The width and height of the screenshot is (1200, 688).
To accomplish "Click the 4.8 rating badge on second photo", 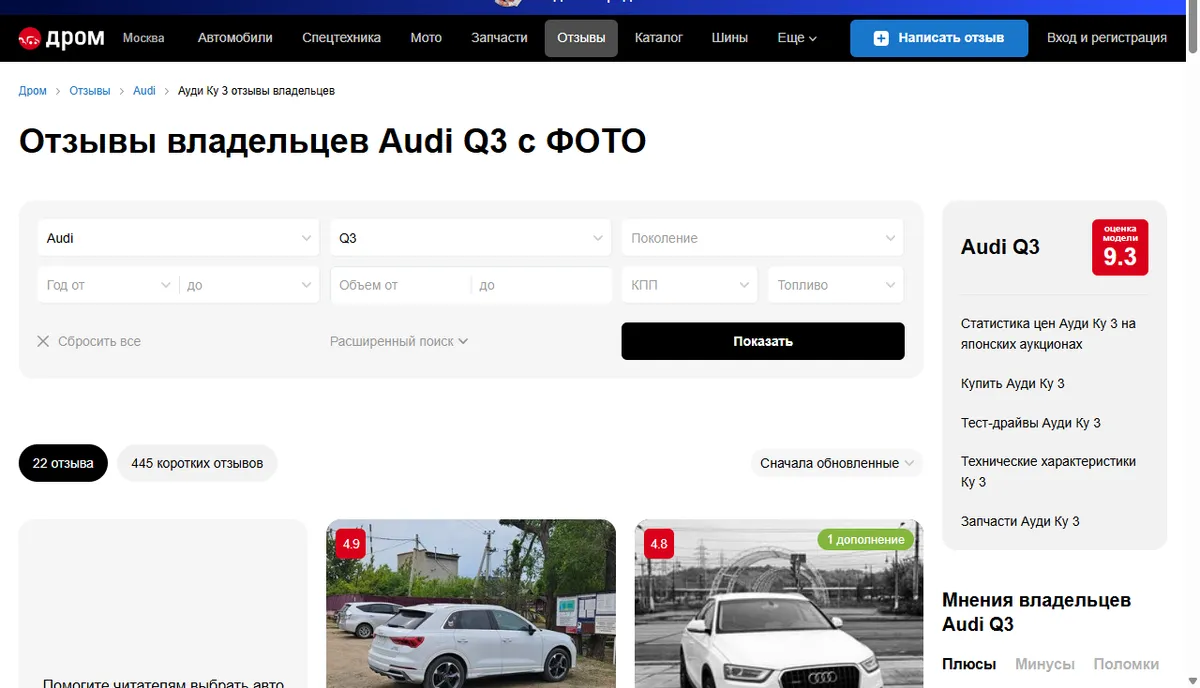I will [659, 544].
